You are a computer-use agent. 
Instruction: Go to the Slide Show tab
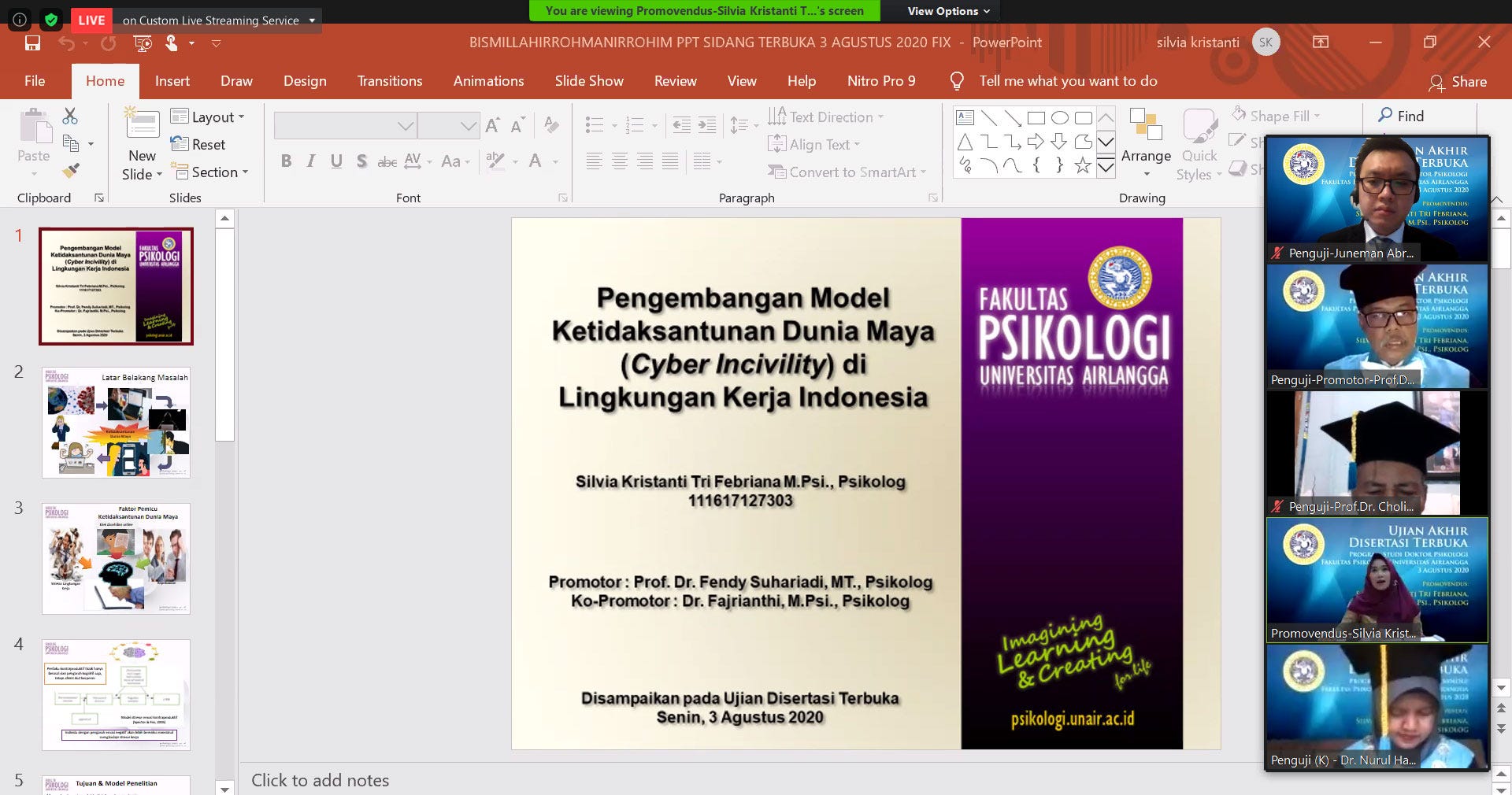(589, 81)
